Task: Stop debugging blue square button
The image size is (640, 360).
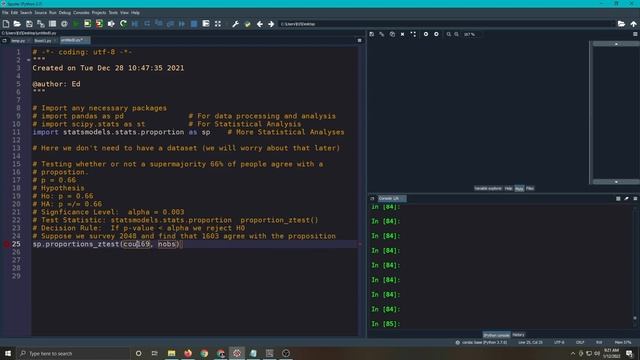Action: [194, 24]
